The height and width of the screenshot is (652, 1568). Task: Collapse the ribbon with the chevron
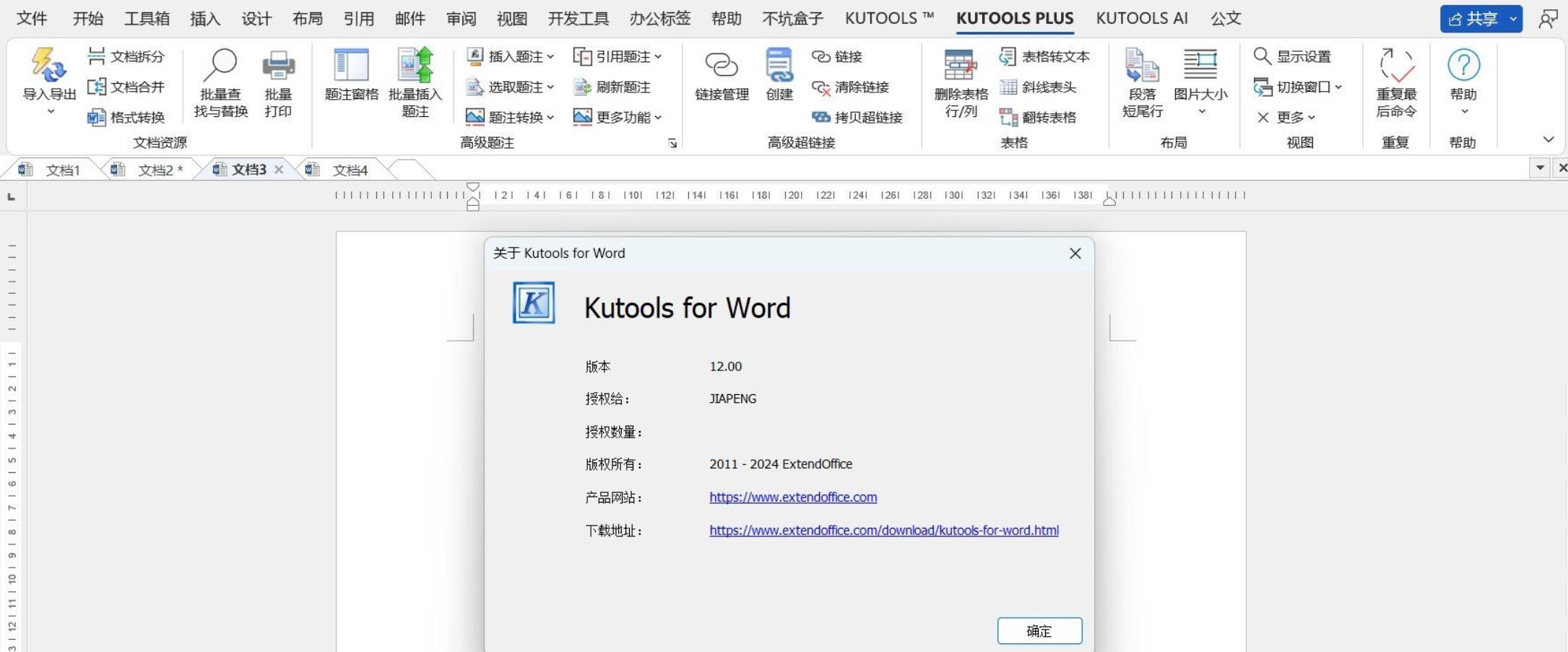(x=1548, y=139)
